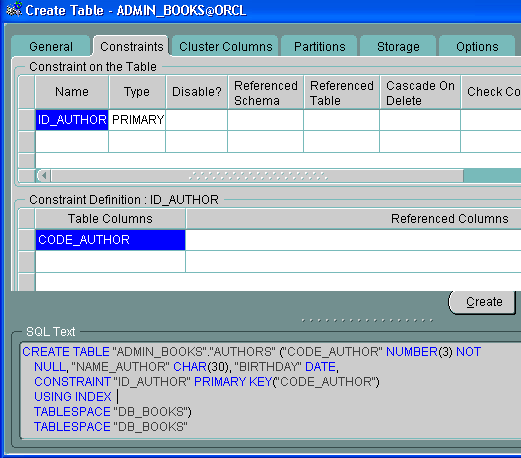Click the Referenced Columns header
The height and width of the screenshot is (458, 521).
[x=353, y=219]
